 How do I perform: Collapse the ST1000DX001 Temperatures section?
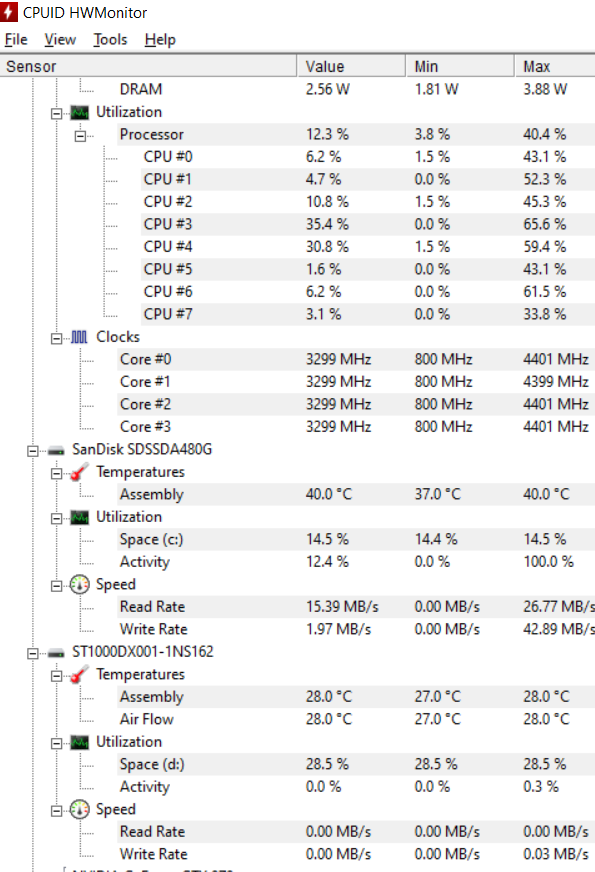tap(57, 676)
